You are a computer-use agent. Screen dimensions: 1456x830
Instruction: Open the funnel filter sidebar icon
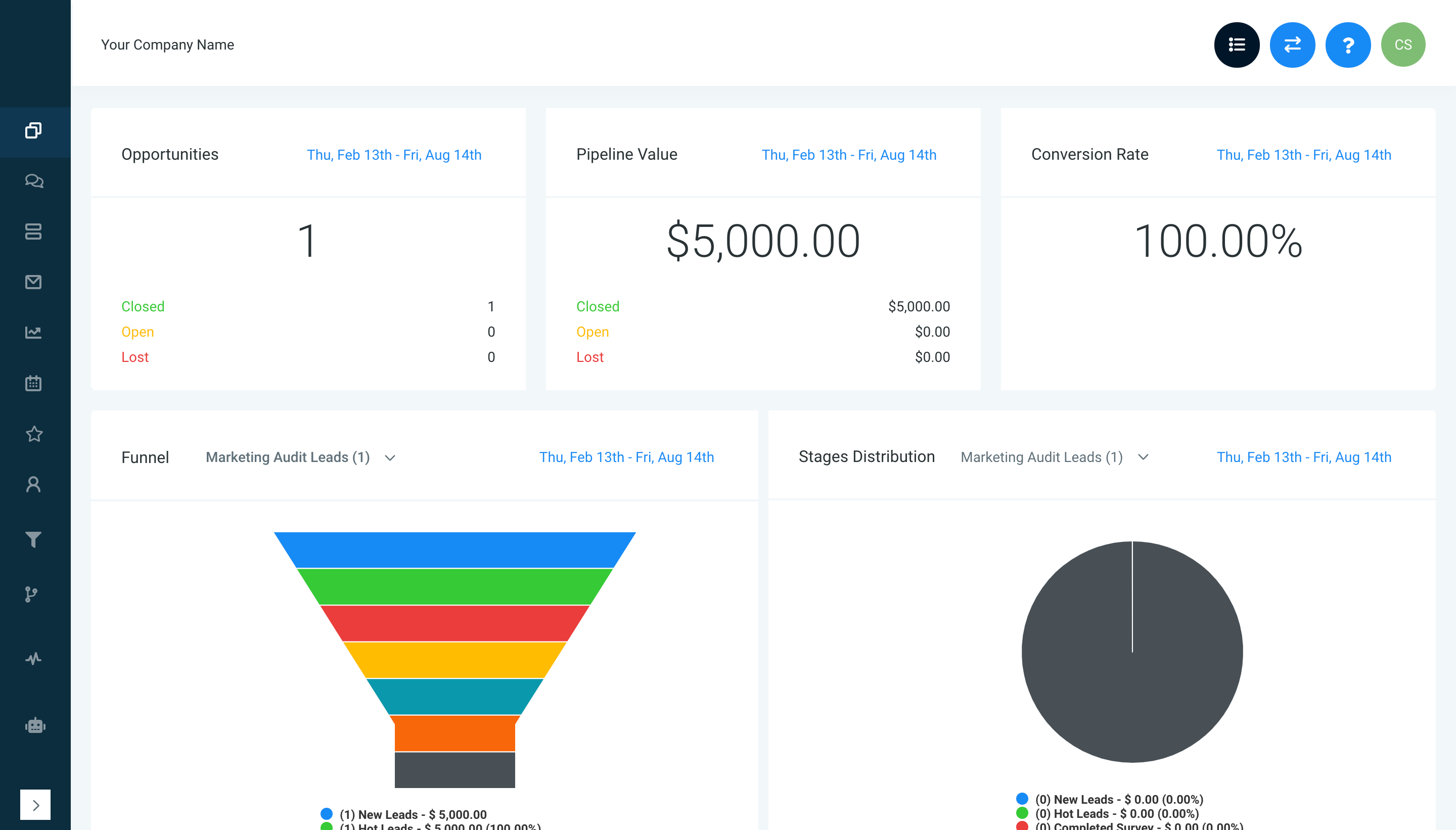coord(34,539)
